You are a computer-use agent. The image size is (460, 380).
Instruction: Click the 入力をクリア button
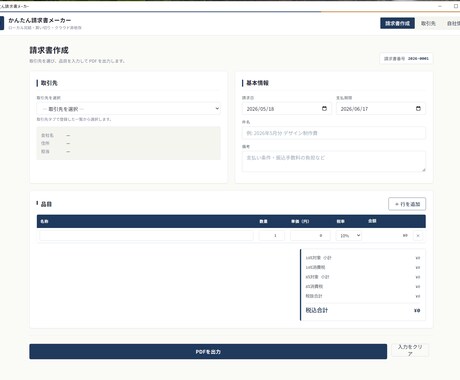pos(410,350)
